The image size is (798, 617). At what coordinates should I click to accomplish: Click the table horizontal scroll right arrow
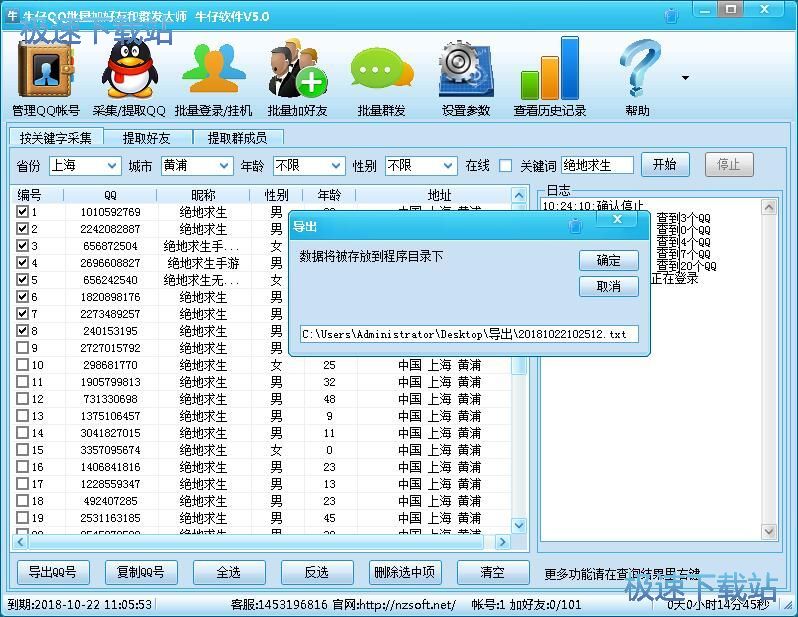(x=502, y=542)
